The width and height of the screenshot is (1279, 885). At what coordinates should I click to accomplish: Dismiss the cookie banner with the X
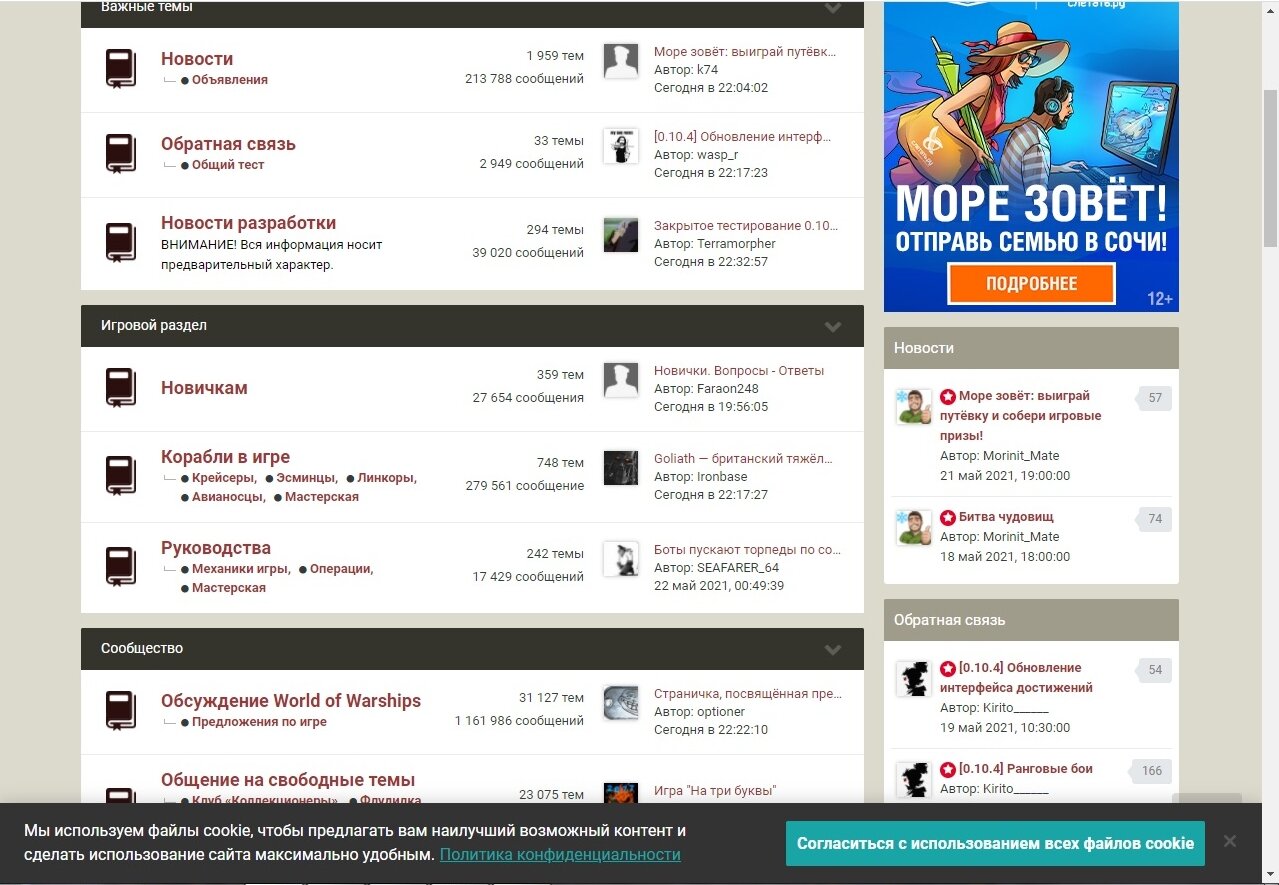[x=1230, y=842]
